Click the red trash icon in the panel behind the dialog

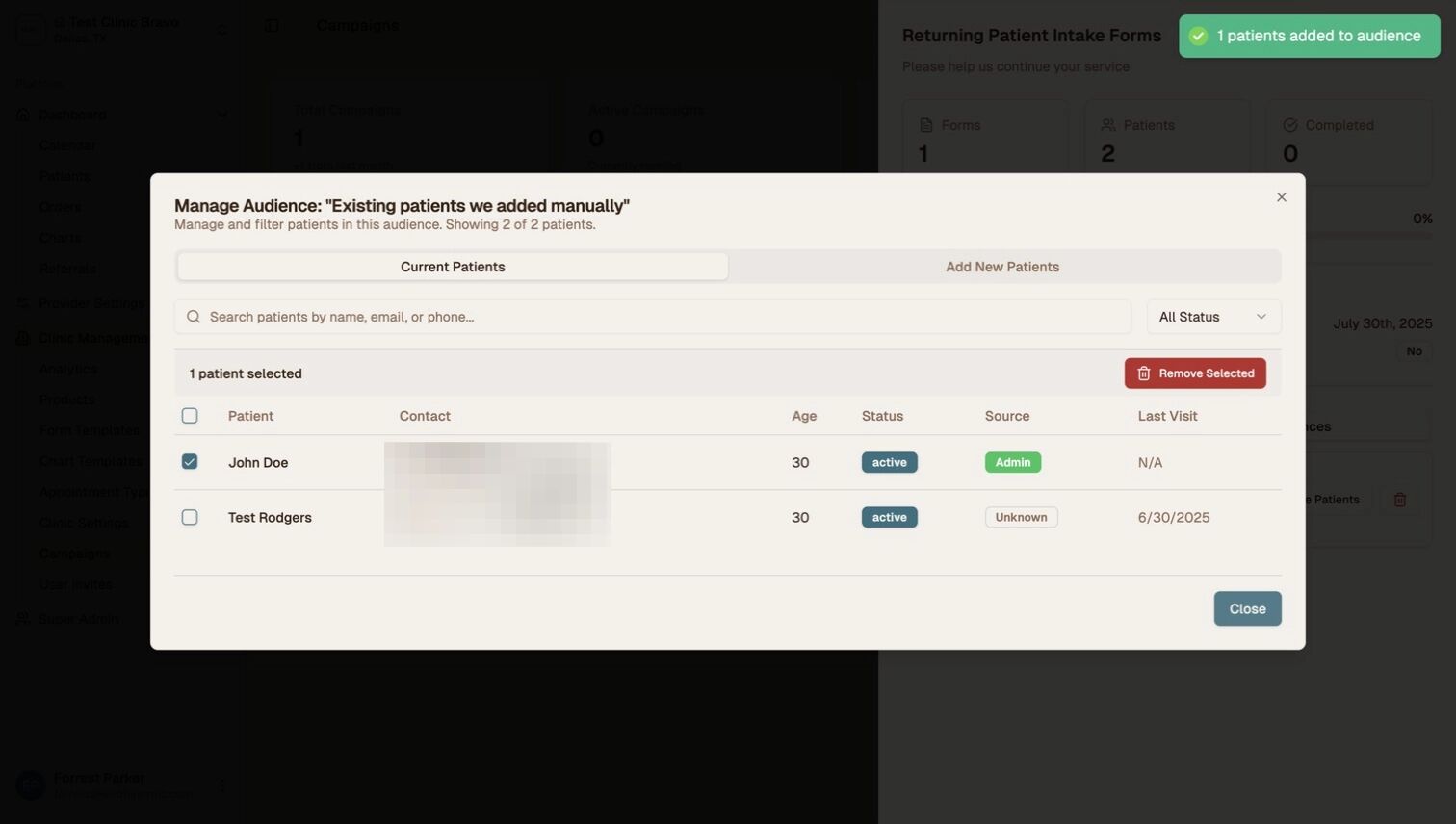coord(1400,500)
